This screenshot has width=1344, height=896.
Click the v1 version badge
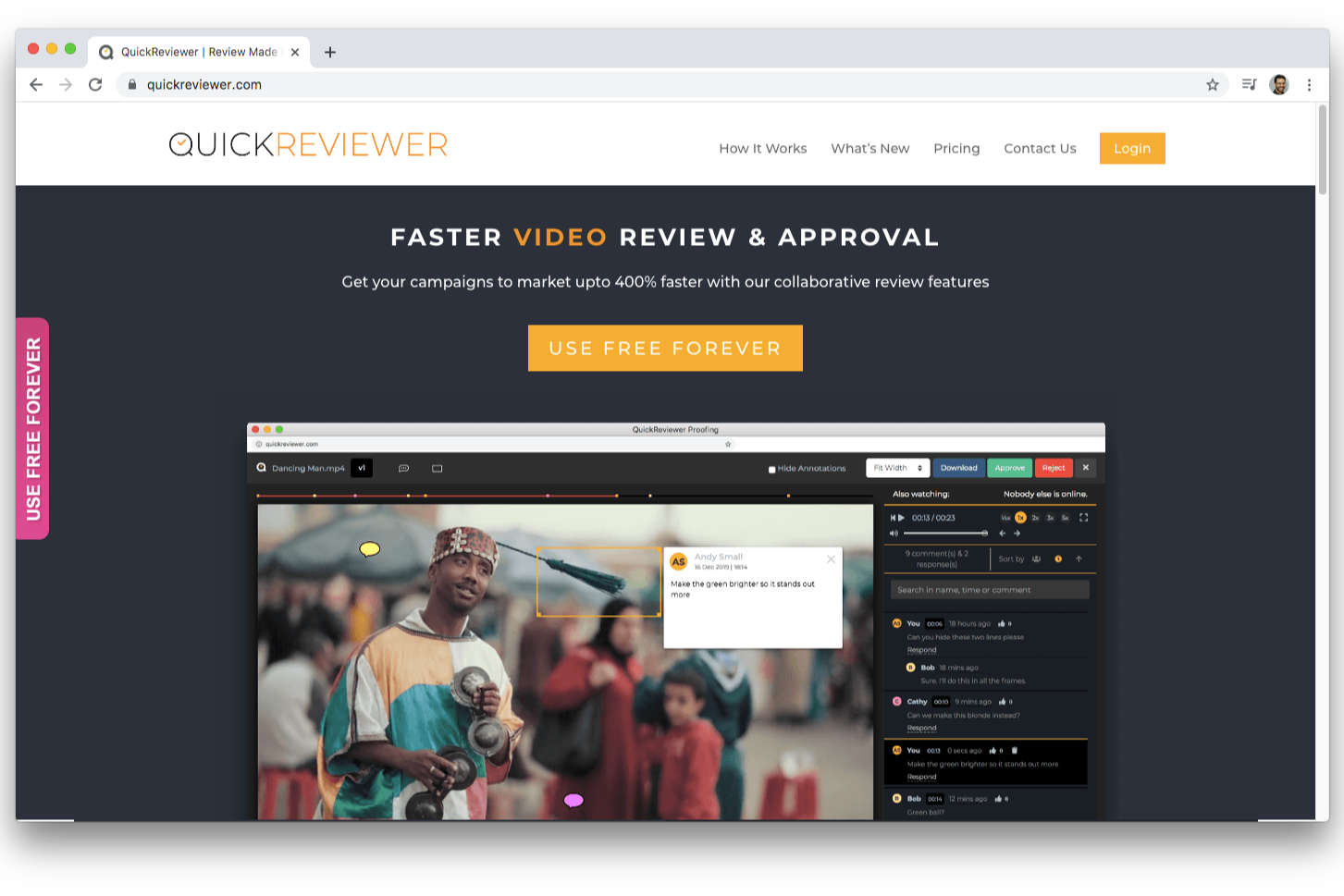[362, 468]
